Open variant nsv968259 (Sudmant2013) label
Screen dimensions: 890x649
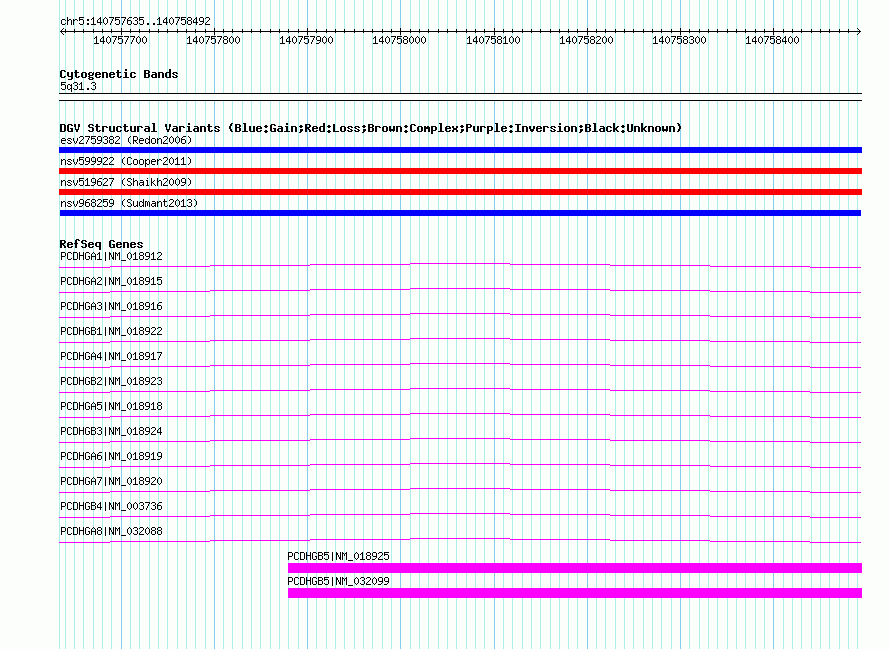pyautogui.click(x=129, y=203)
